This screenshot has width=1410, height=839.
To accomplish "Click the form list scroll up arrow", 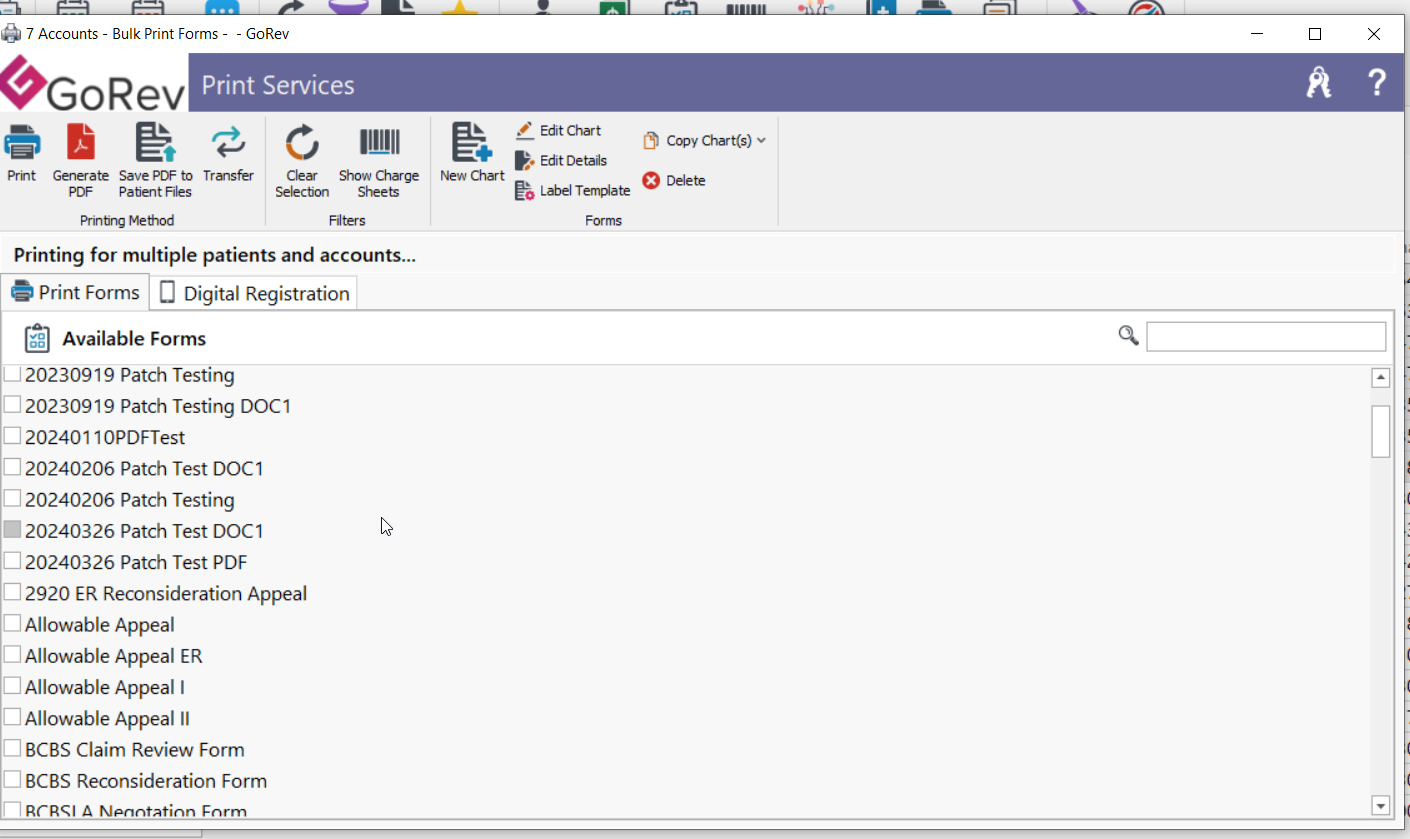I will click(x=1381, y=378).
